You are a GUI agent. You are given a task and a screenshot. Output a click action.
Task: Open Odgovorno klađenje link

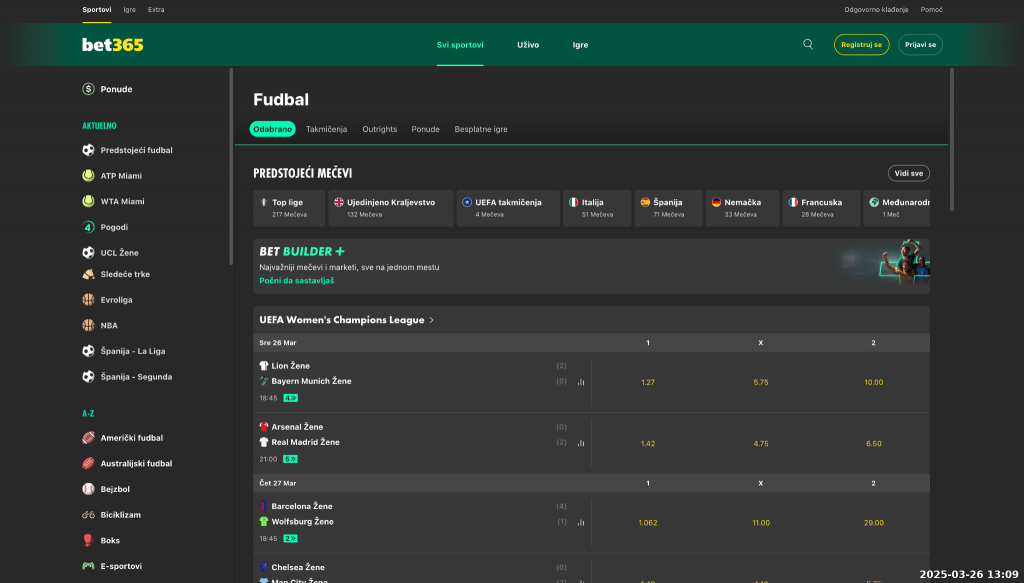876,10
